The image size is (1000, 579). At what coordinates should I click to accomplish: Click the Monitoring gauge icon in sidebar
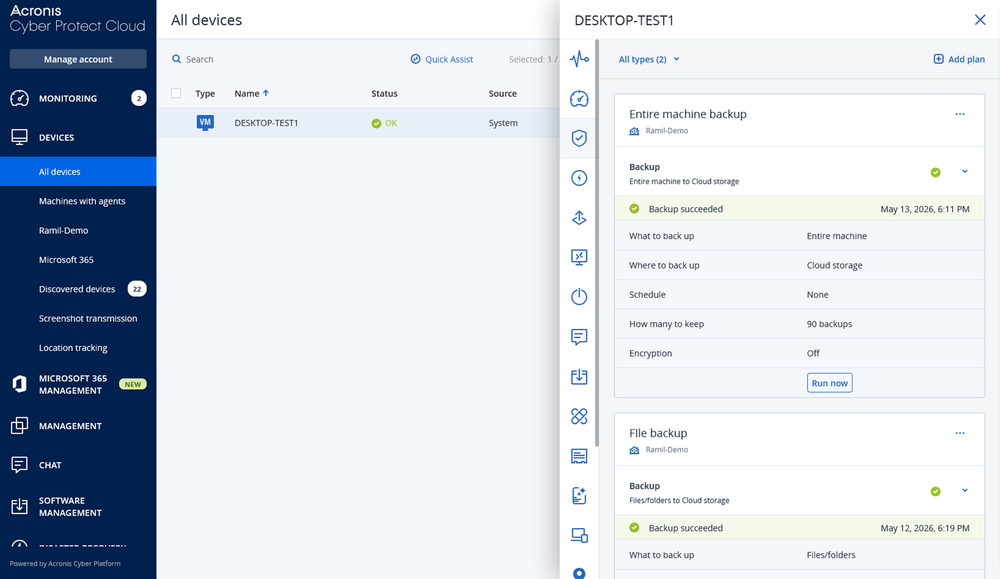pyautogui.click(x=19, y=98)
